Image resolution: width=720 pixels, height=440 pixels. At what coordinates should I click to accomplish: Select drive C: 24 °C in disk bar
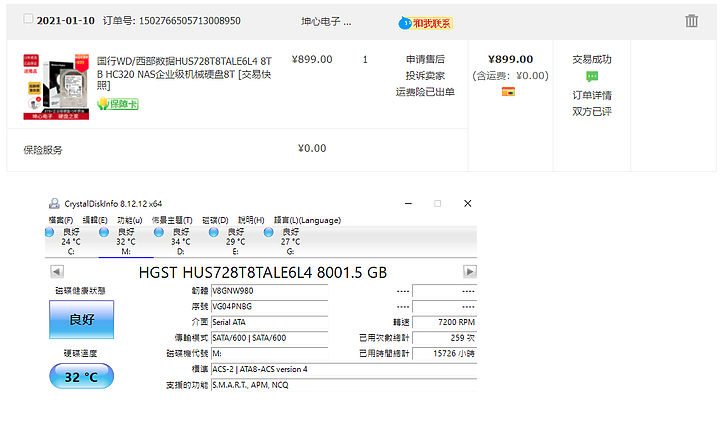pos(71,242)
